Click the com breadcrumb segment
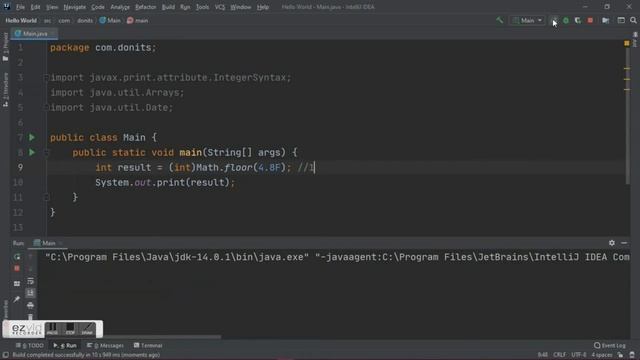 coord(64,20)
